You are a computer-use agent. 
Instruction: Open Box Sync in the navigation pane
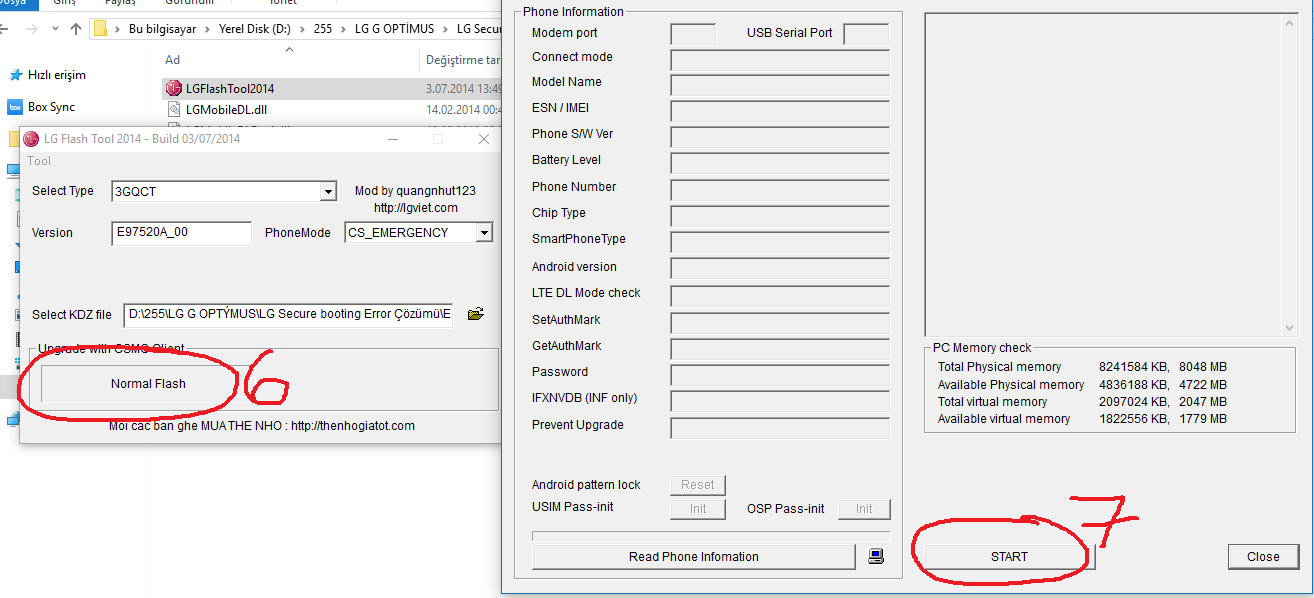(x=51, y=107)
